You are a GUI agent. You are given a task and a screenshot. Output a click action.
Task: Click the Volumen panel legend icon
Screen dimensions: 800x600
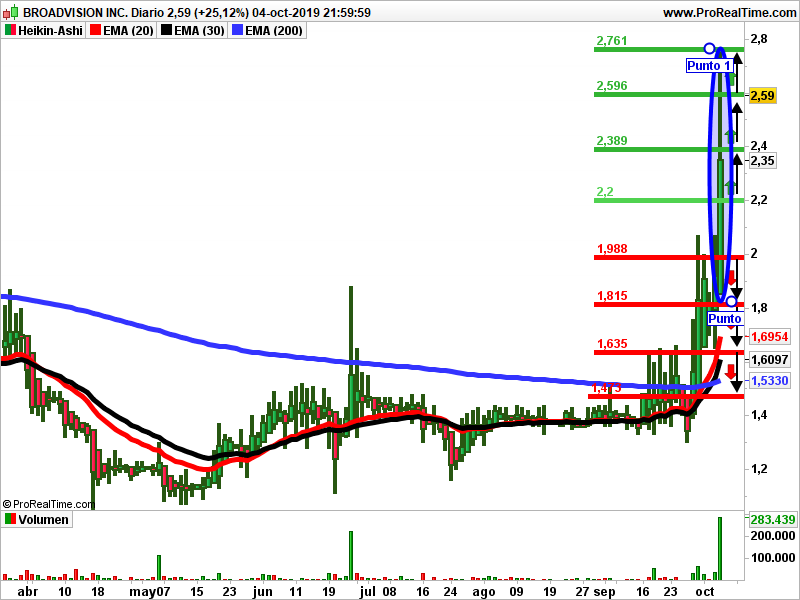(10, 520)
